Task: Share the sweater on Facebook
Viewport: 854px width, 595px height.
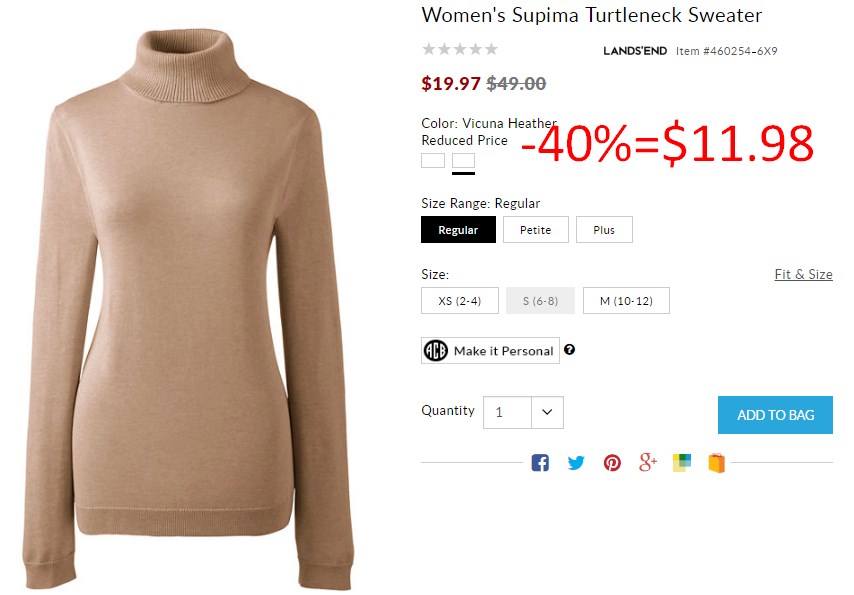Action: coord(540,463)
